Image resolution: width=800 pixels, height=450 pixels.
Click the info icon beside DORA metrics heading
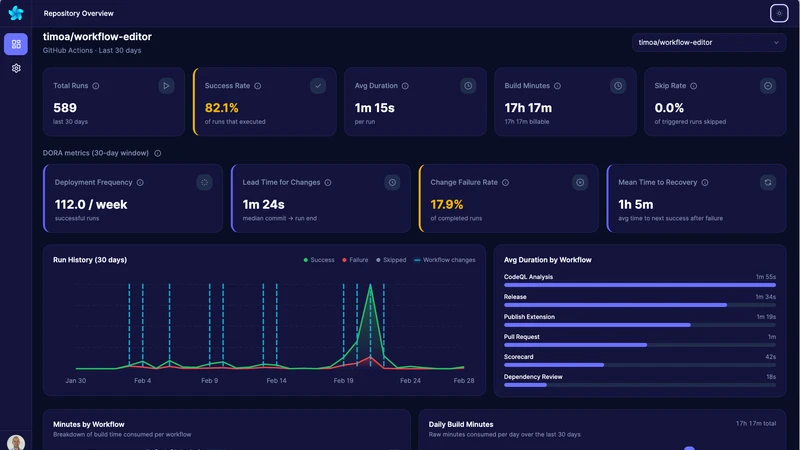[158, 153]
